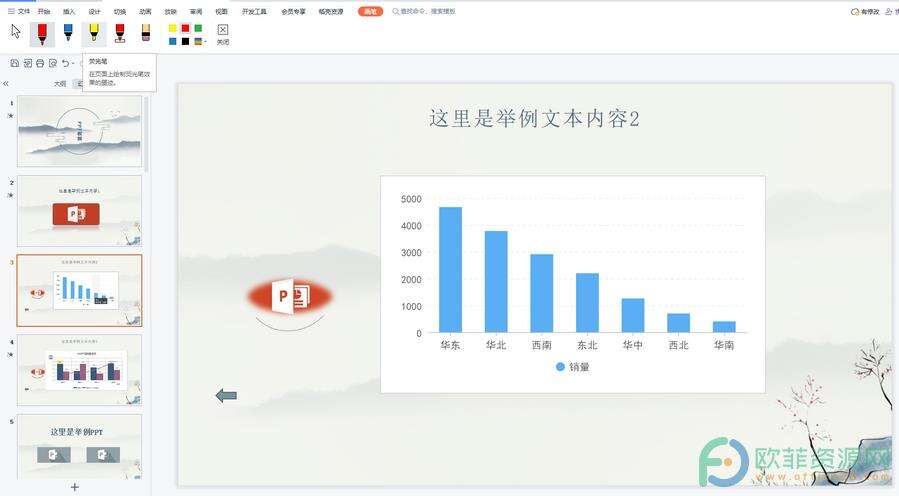Click the 东北 bar in chart
The height and width of the screenshot is (496, 899).
[x=587, y=303]
